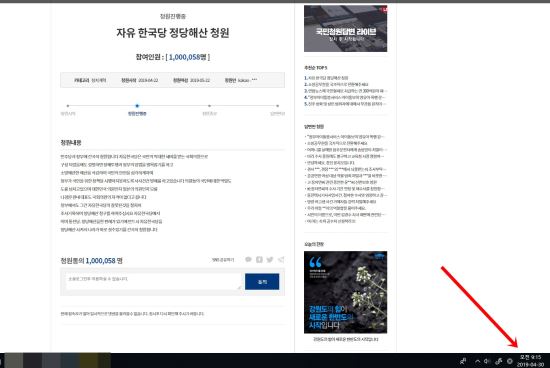Open the 강원도의 힘 flower banner image
Viewport: 550px width, 368px height.
(x=346, y=292)
